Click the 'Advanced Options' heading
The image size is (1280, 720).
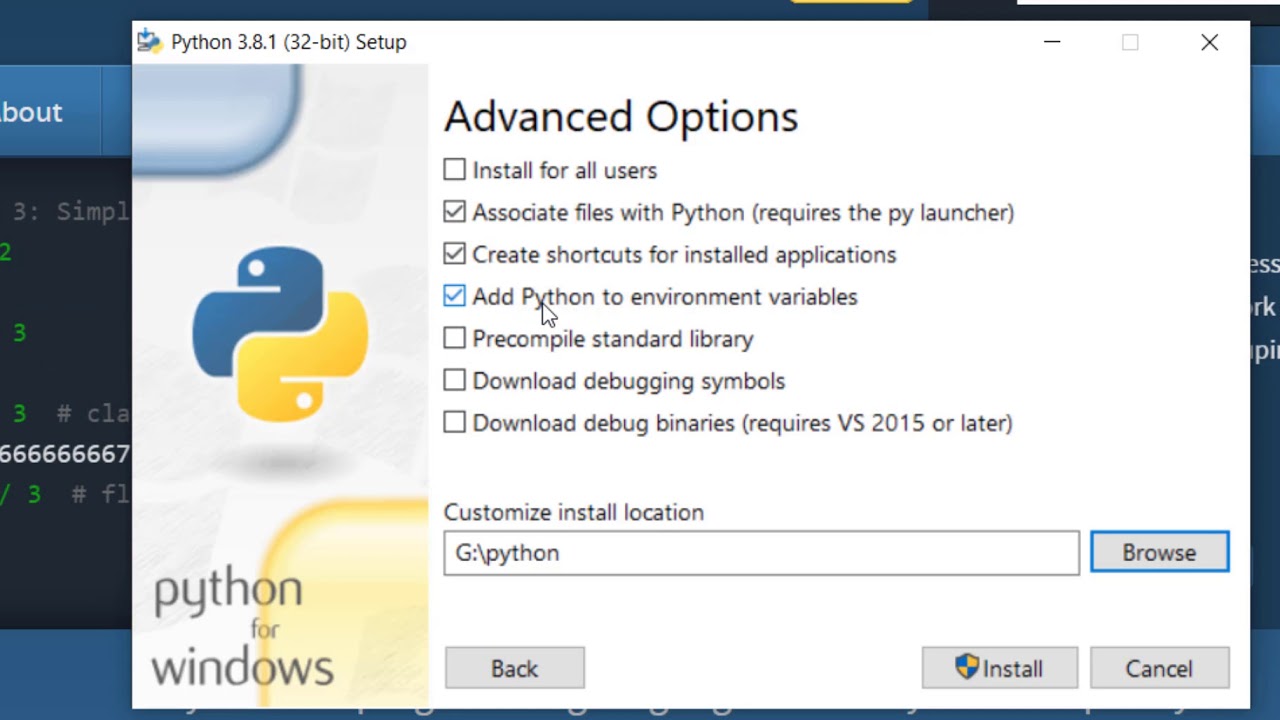621,117
